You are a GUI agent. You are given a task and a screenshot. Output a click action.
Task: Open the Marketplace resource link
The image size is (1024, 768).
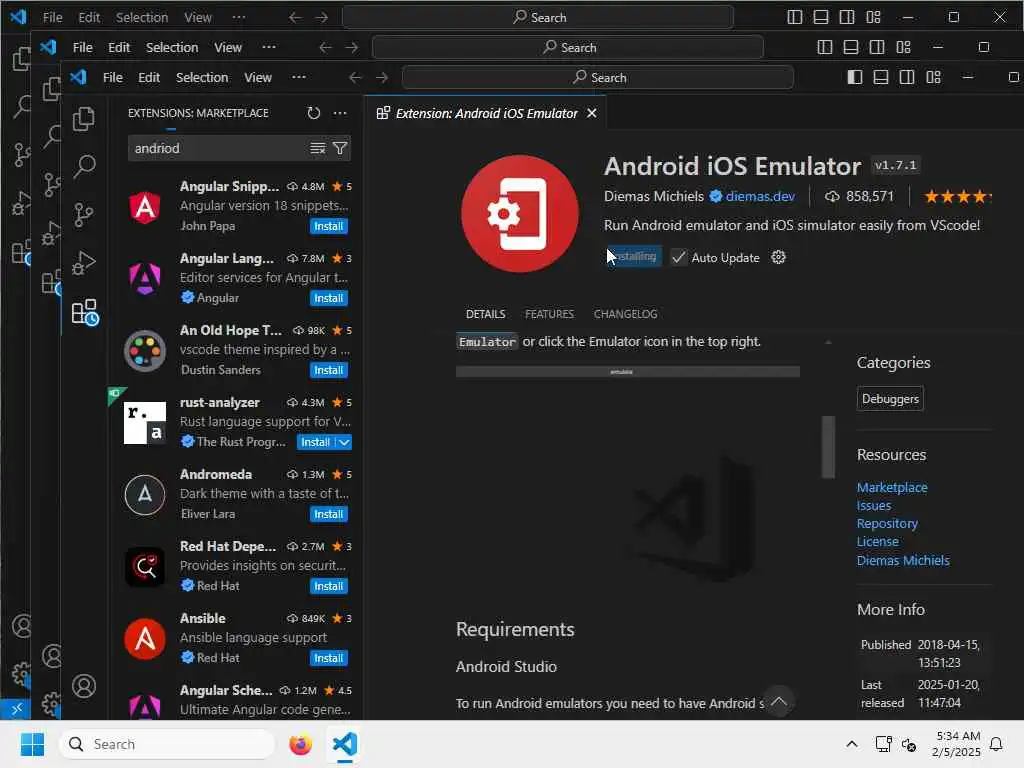click(892, 487)
